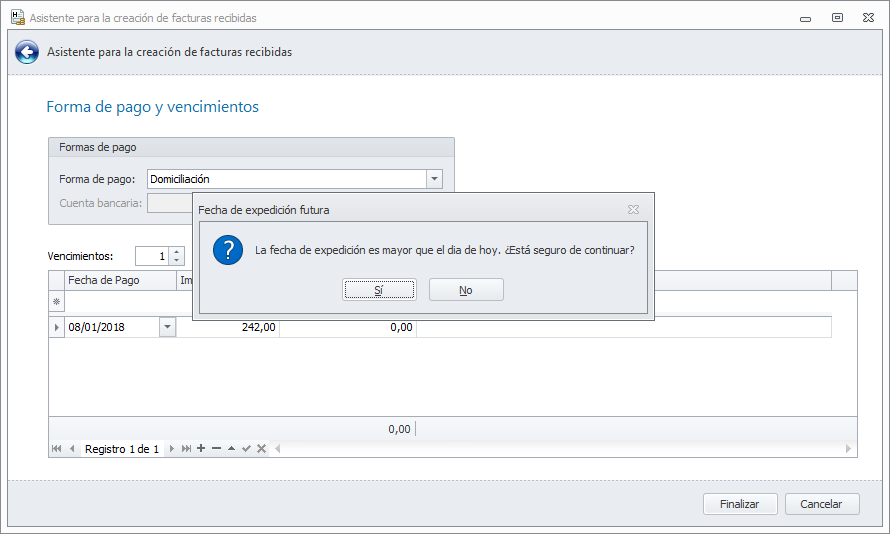Image resolution: width=890 pixels, height=534 pixels.
Task: Open the Forma de pago dropdown
Action: pyautogui.click(x=434, y=179)
